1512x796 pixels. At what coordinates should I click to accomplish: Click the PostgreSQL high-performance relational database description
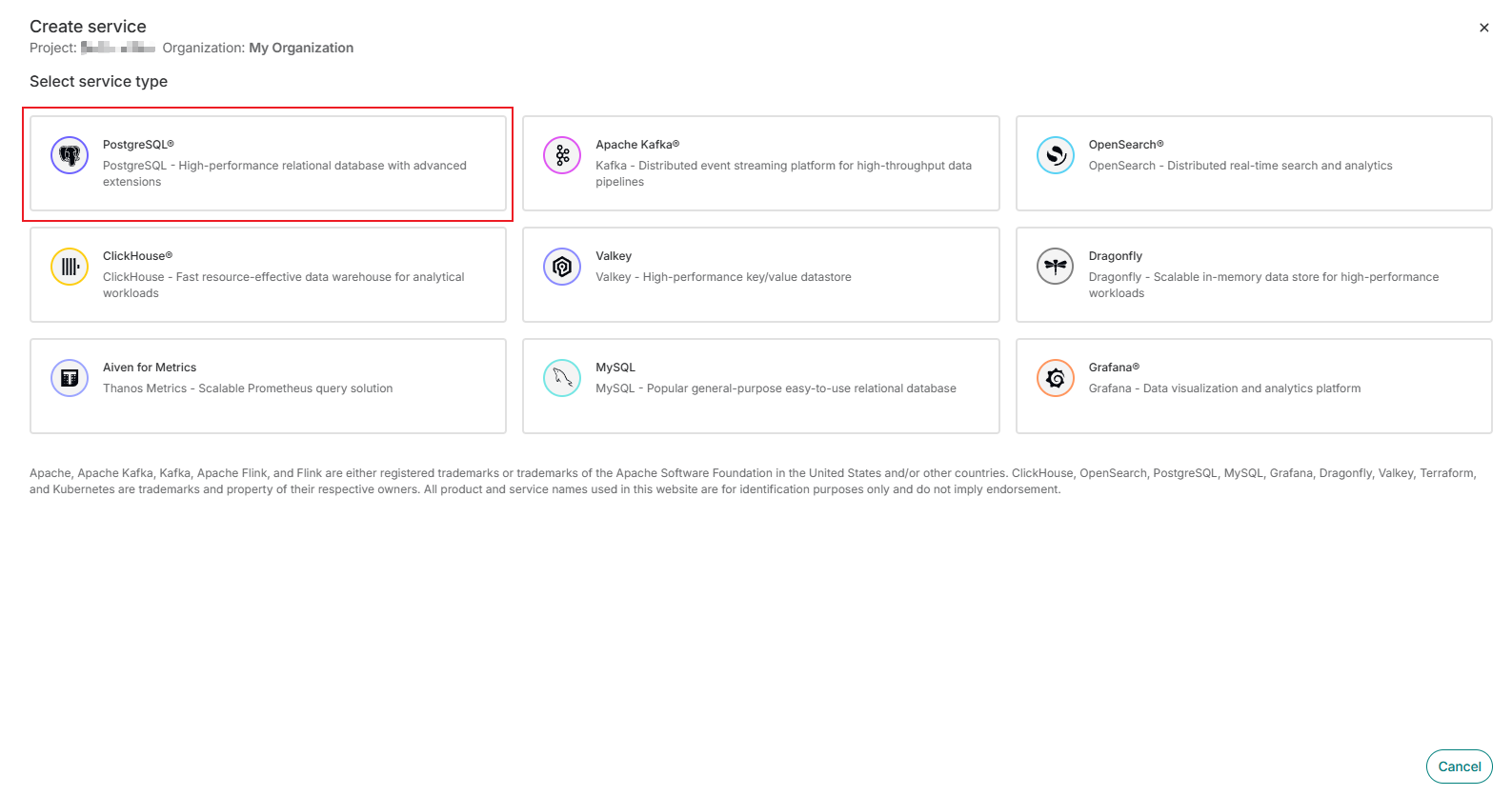pos(285,173)
